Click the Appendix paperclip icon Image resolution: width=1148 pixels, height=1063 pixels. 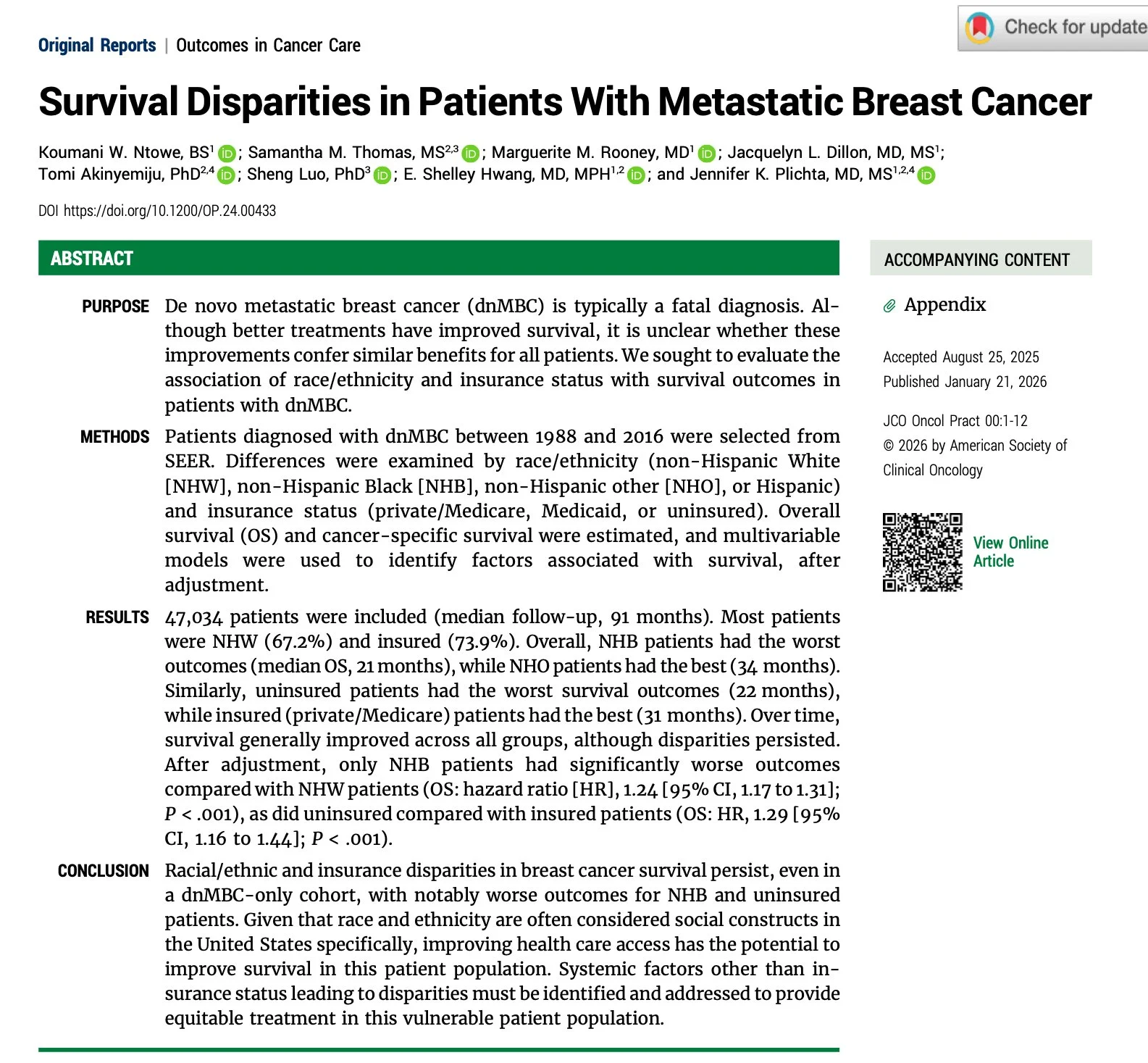click(889, 306)
